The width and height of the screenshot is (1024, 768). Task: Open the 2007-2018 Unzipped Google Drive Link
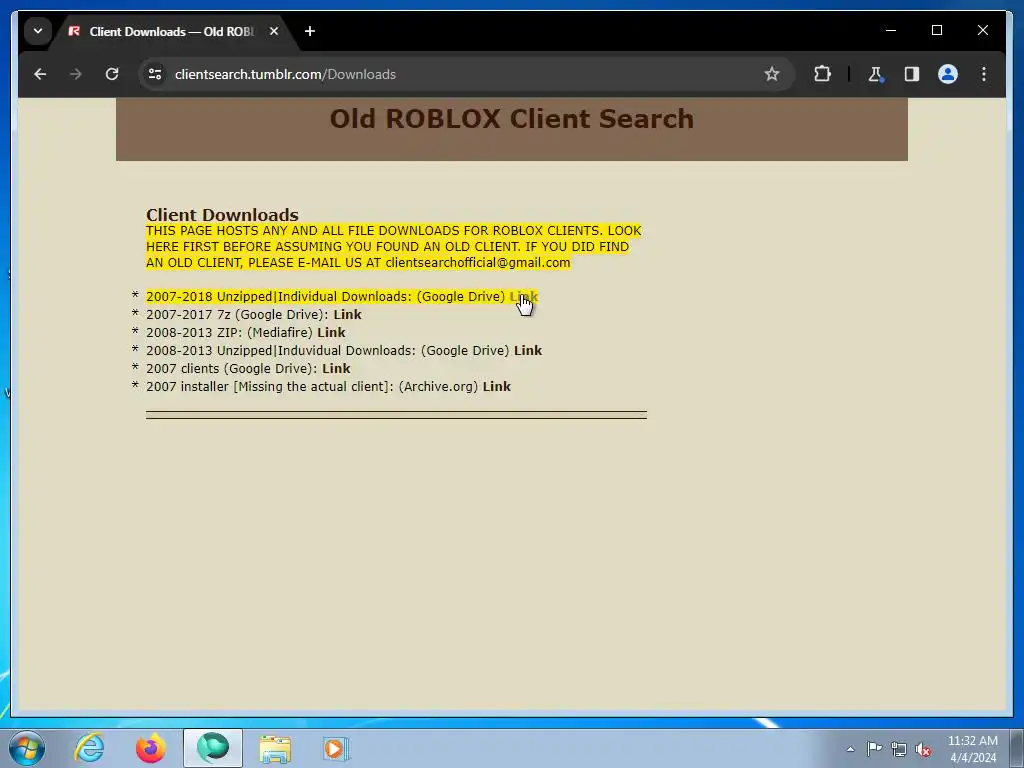pos(524,296)
